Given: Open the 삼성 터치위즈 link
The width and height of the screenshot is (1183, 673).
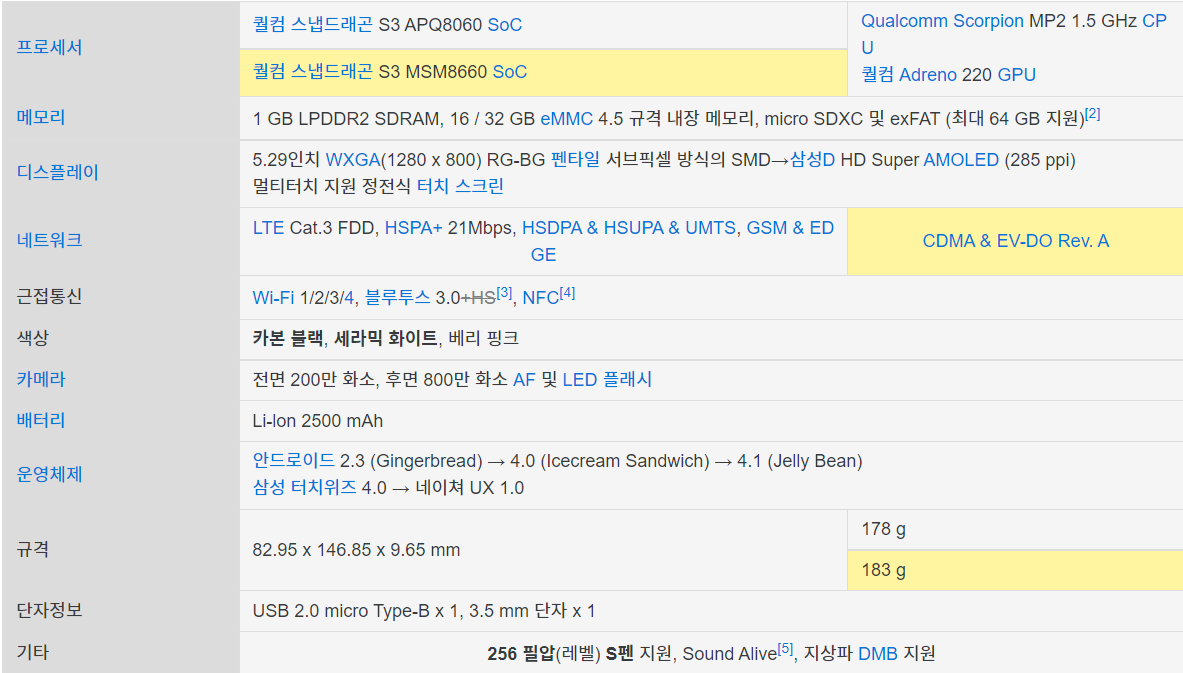Looking at the screenshot, I should [305, 488].
